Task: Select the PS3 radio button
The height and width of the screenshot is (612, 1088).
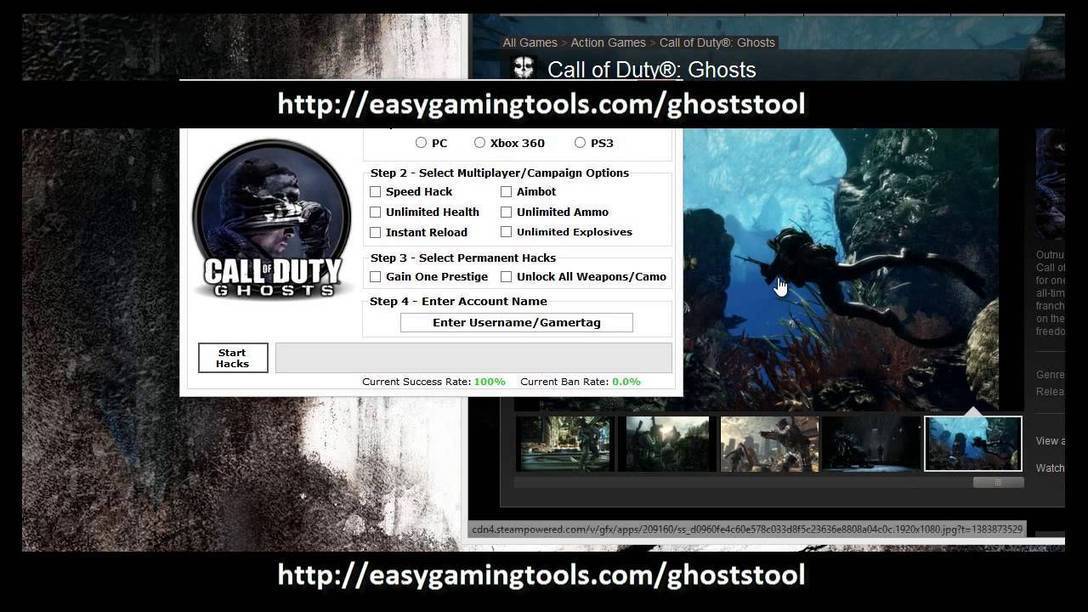Action: (x=579, y=142)
